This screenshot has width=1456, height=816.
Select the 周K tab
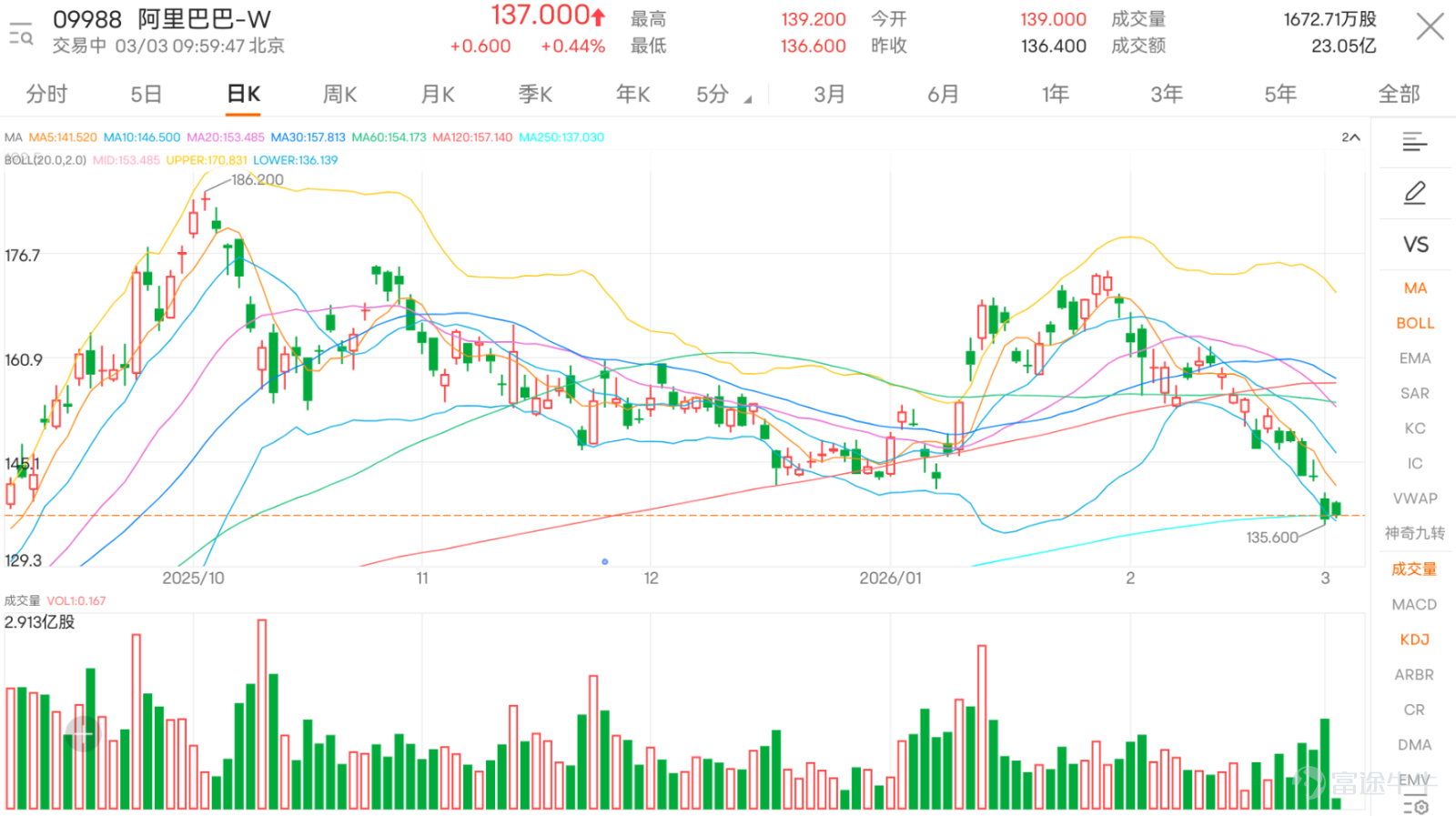(x=340, y=94)
